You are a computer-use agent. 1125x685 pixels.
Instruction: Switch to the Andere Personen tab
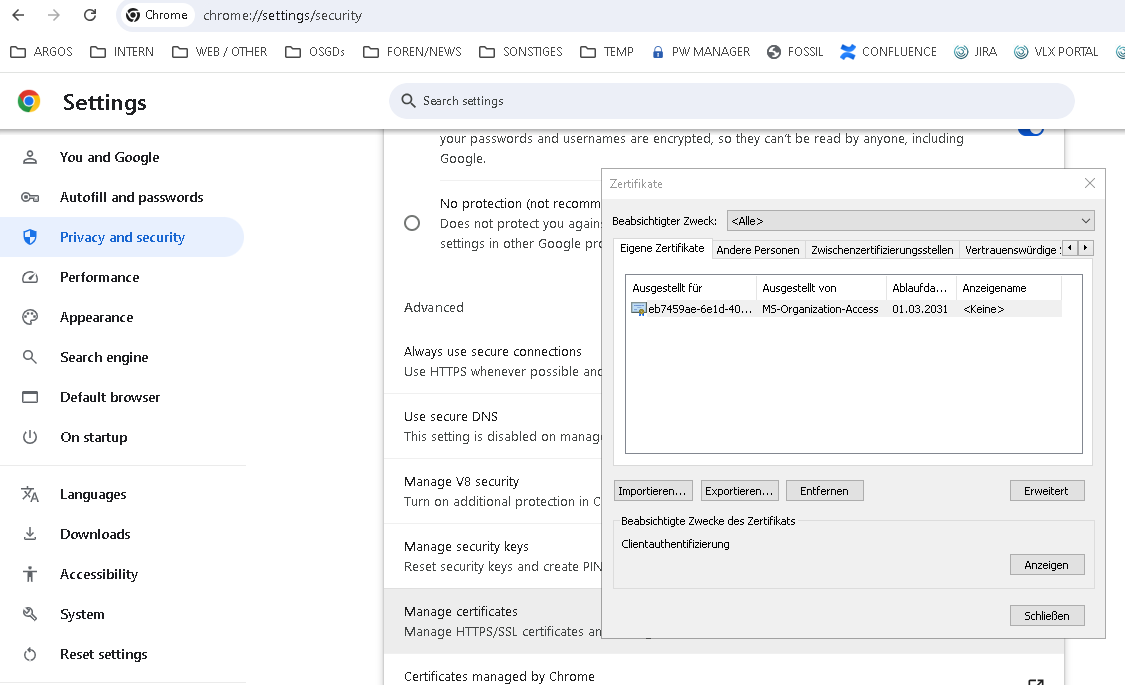758,250
